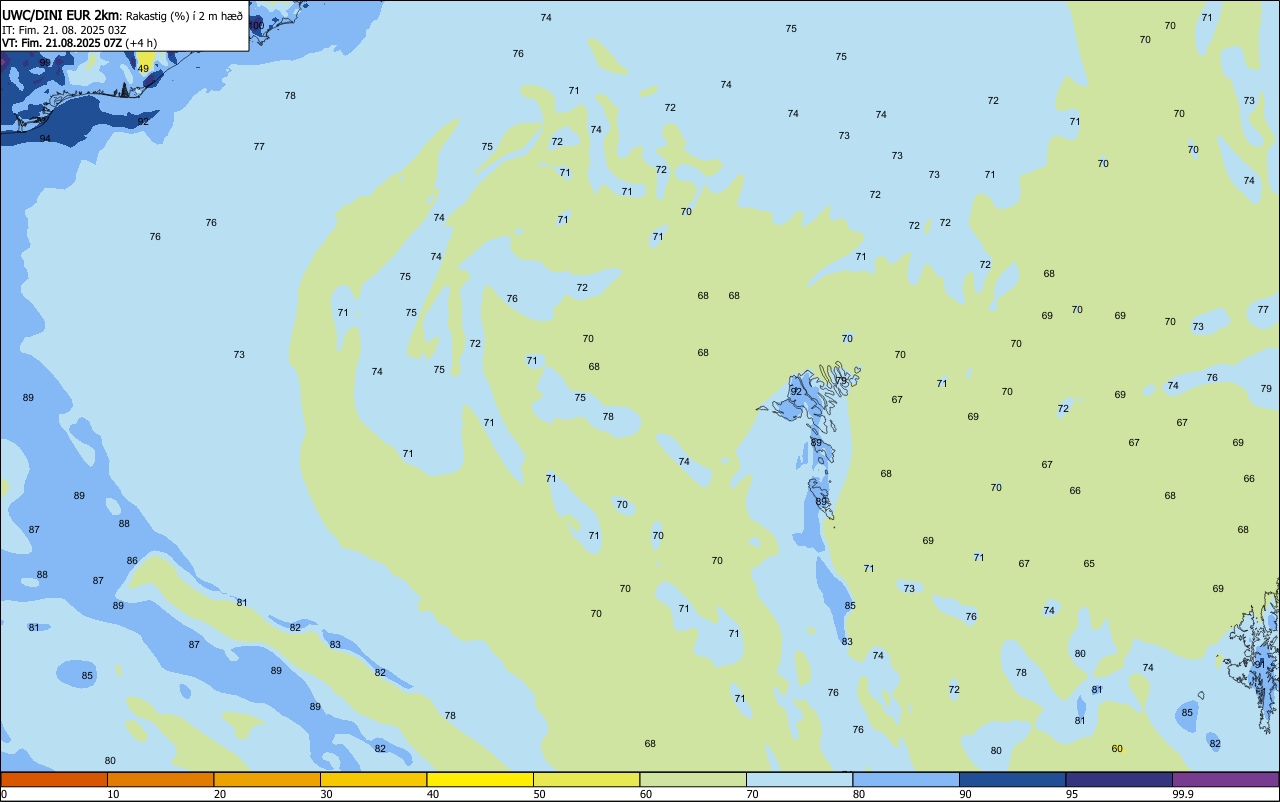1280x802 pixels.
Task: Click the map value '94' in dark blue area
Action: 45,138
